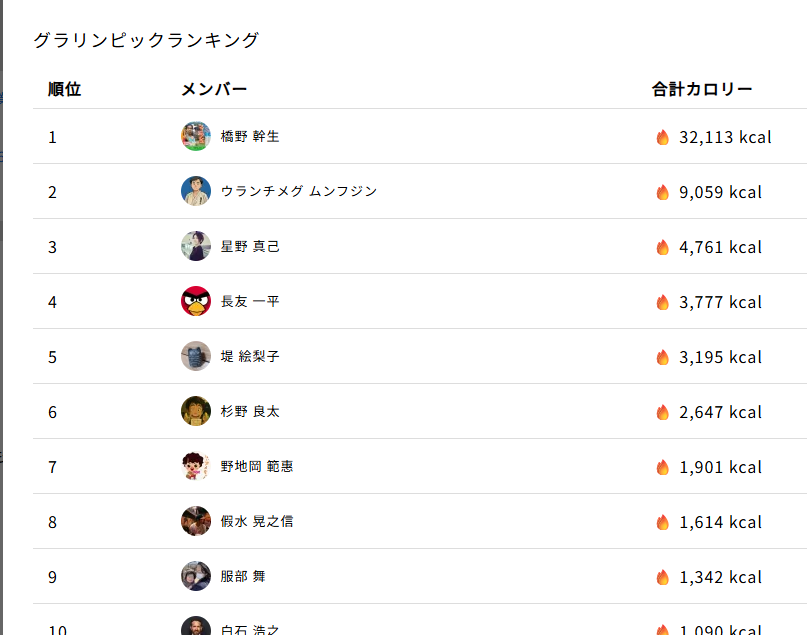Click the メンバー column header
807x635 pixels.
point(214,89)
